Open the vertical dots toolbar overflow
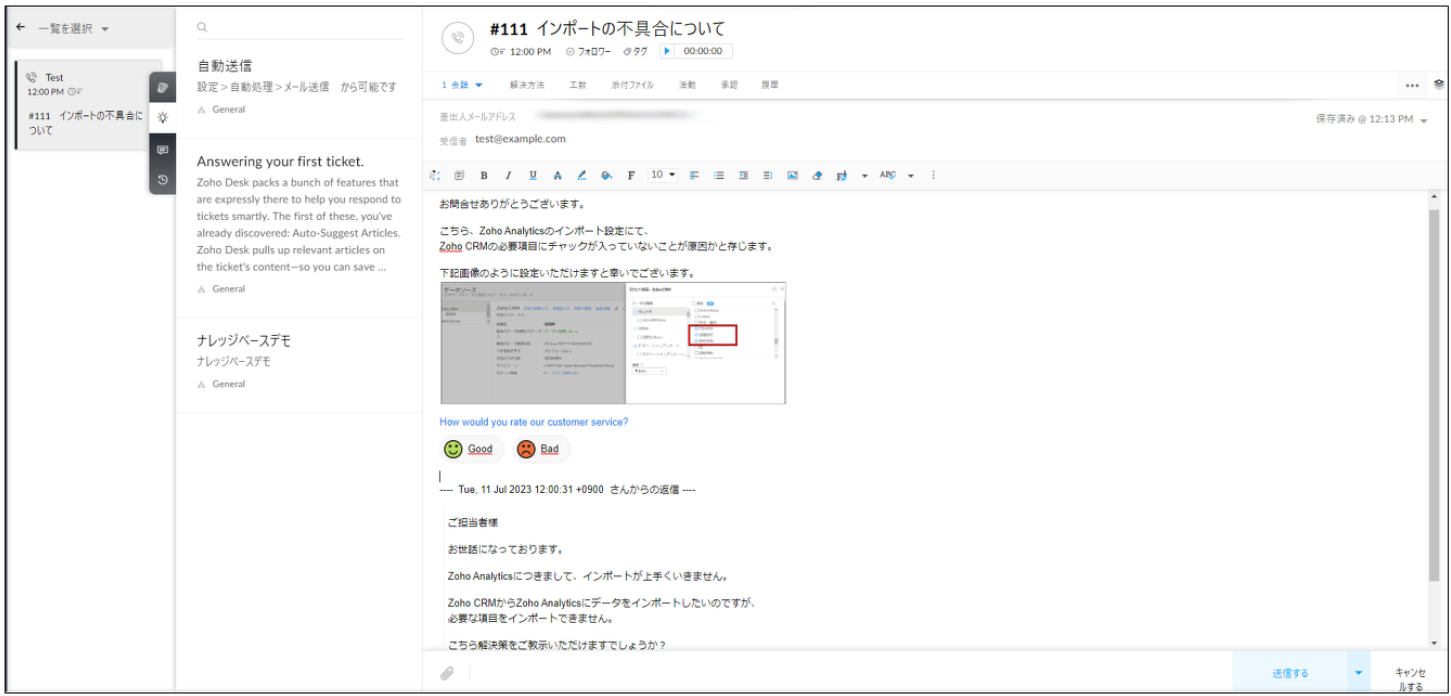Image resolution: width=1451 pixels, height=696 pixels. click(x=934, y=175)
